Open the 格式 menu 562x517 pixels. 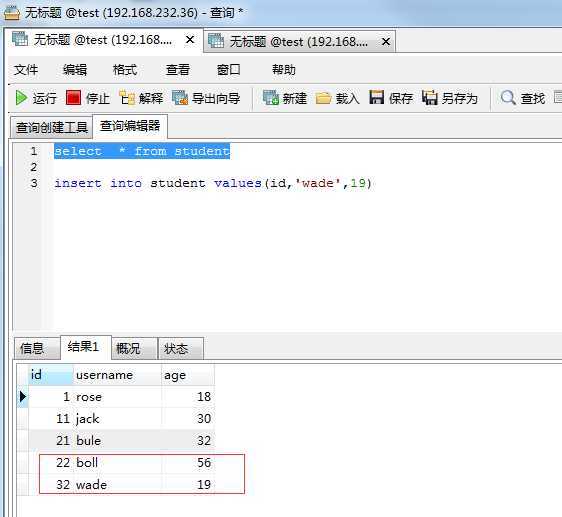tap(125, 70)
